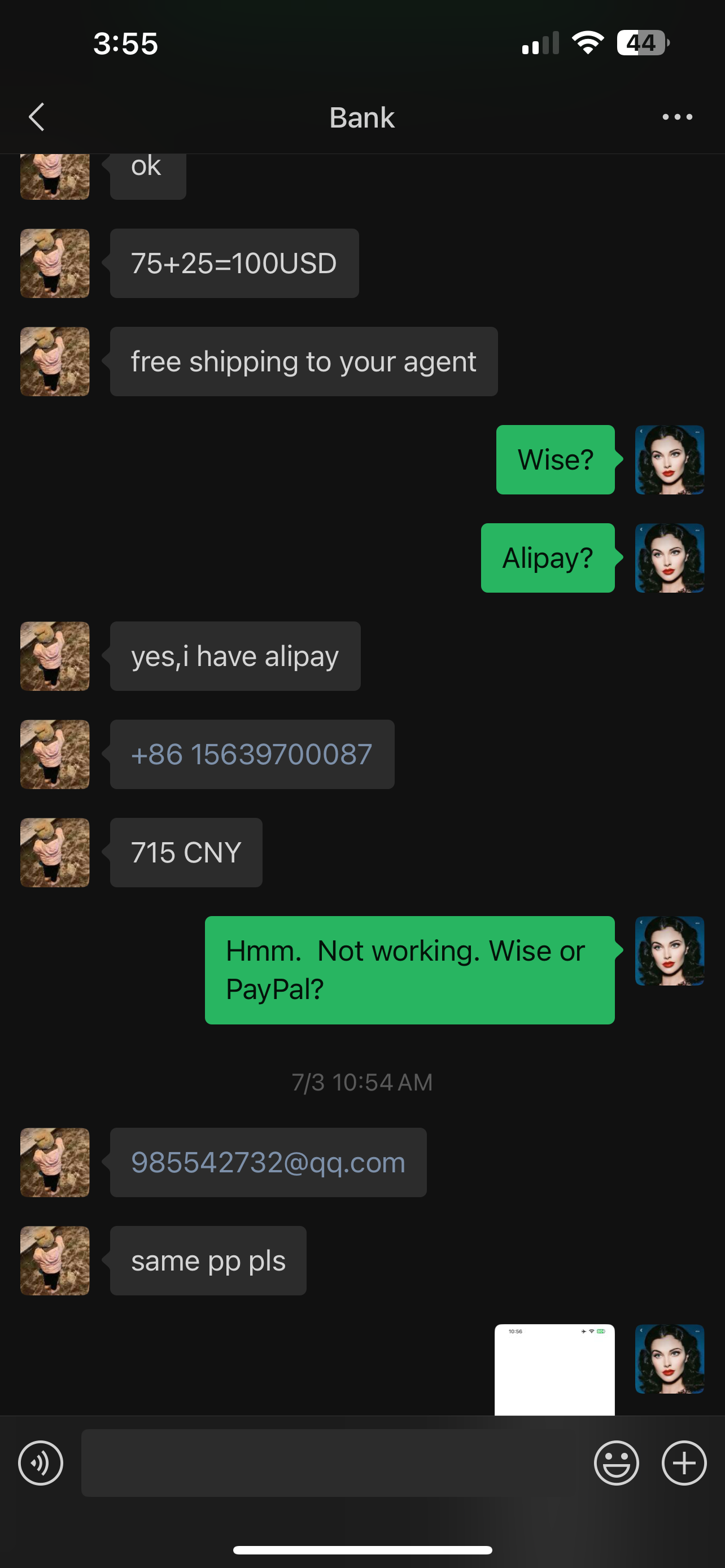Image resolution: width=725 pixels, height=1568 pixels.
Task: Tap the 'Alipay?' sent message bubble
Action: [x=547, y=558]
